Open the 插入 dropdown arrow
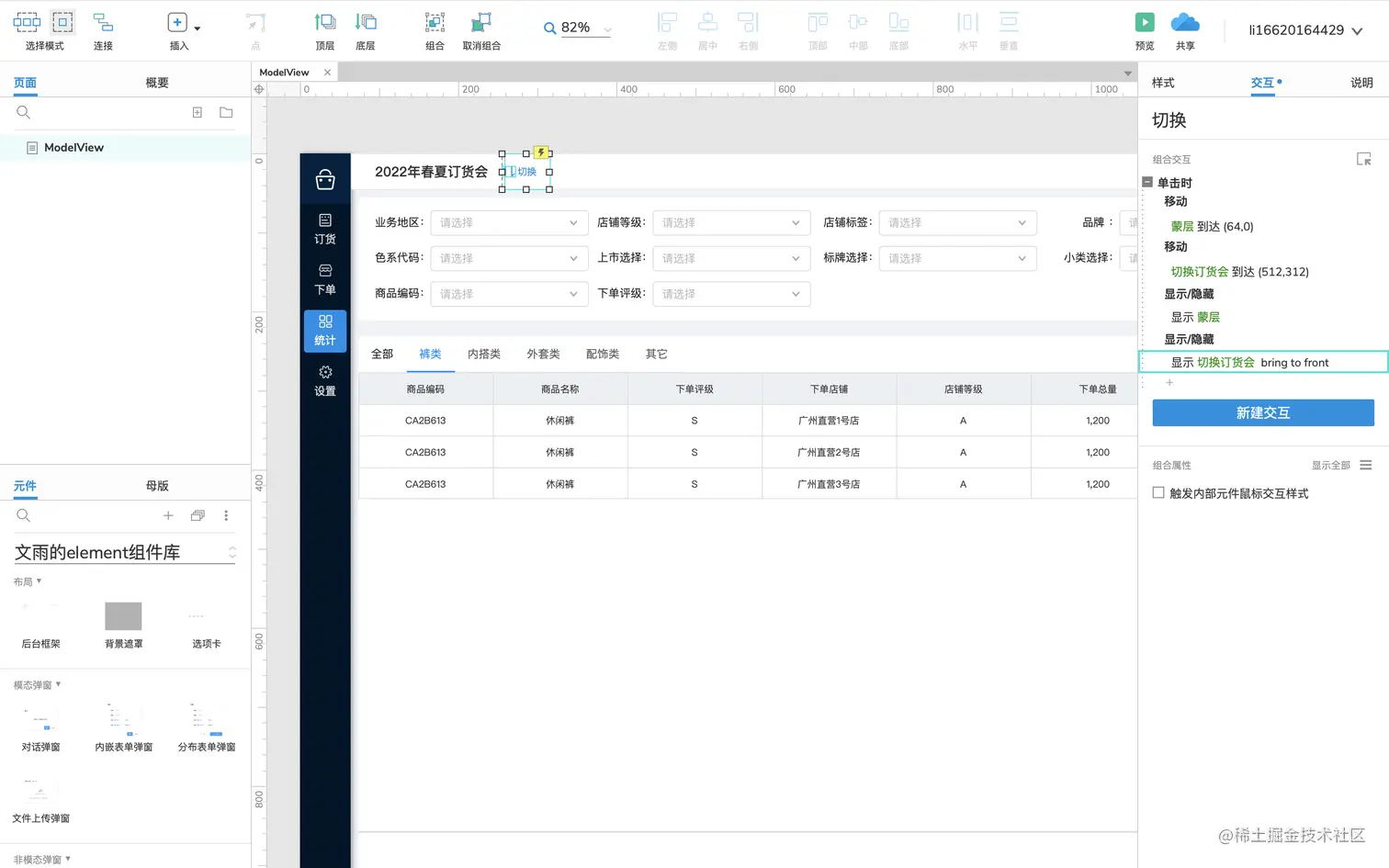The width and height of the screenshot is (1389, 868). 198,28
